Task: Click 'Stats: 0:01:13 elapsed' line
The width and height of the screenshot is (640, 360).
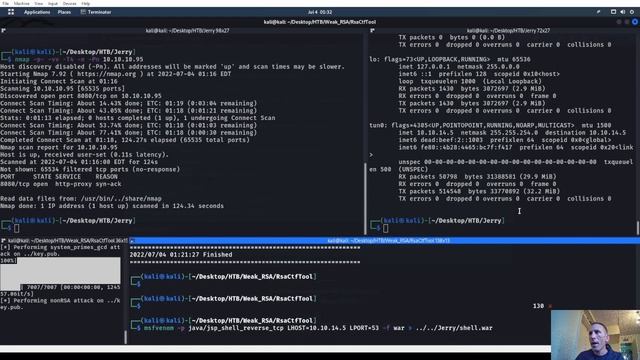Action: tap(138, 118)
